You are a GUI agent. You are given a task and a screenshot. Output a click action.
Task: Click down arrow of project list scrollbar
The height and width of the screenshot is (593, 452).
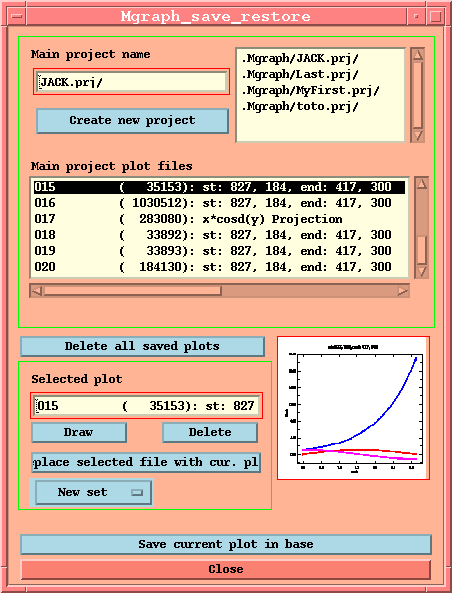click(x=418, y=135)
